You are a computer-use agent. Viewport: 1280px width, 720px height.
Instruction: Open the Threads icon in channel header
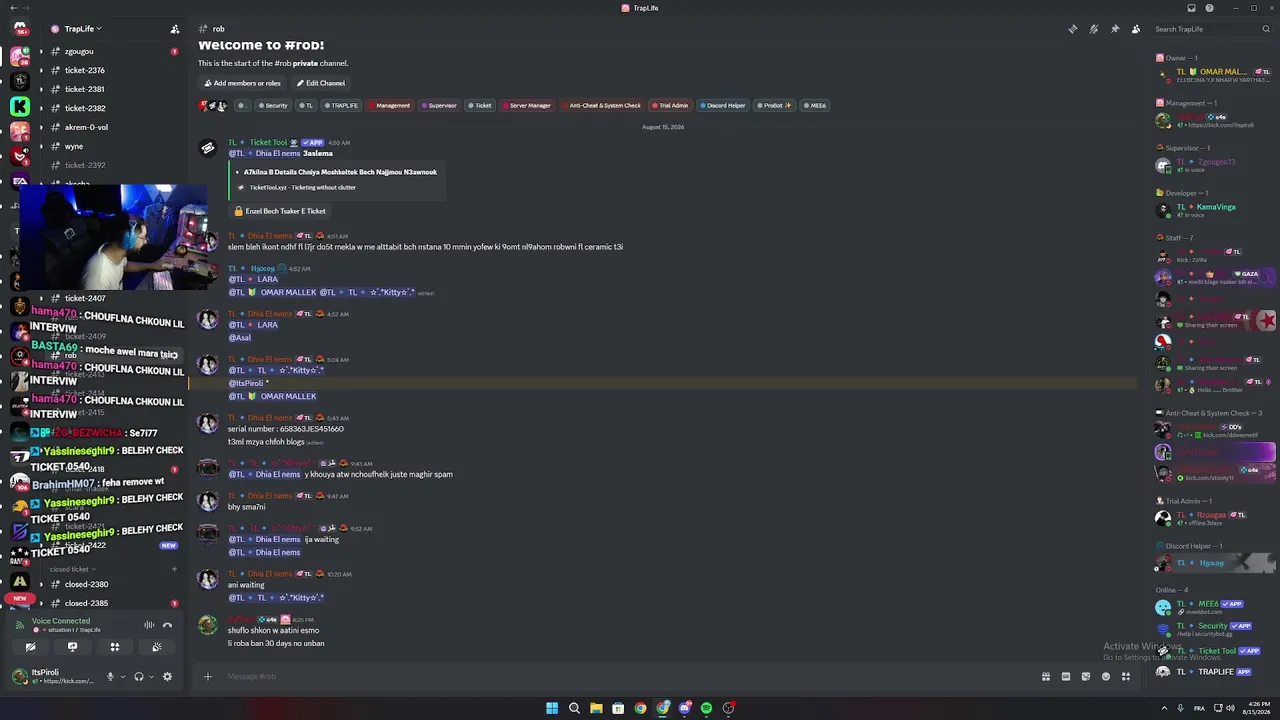1072,29
